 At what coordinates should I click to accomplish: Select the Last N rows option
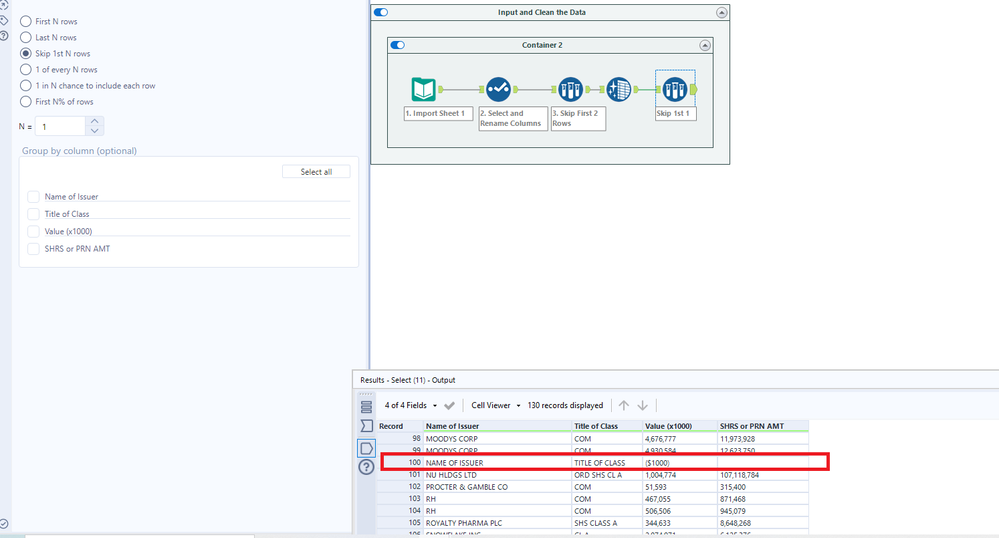point(25,38)
